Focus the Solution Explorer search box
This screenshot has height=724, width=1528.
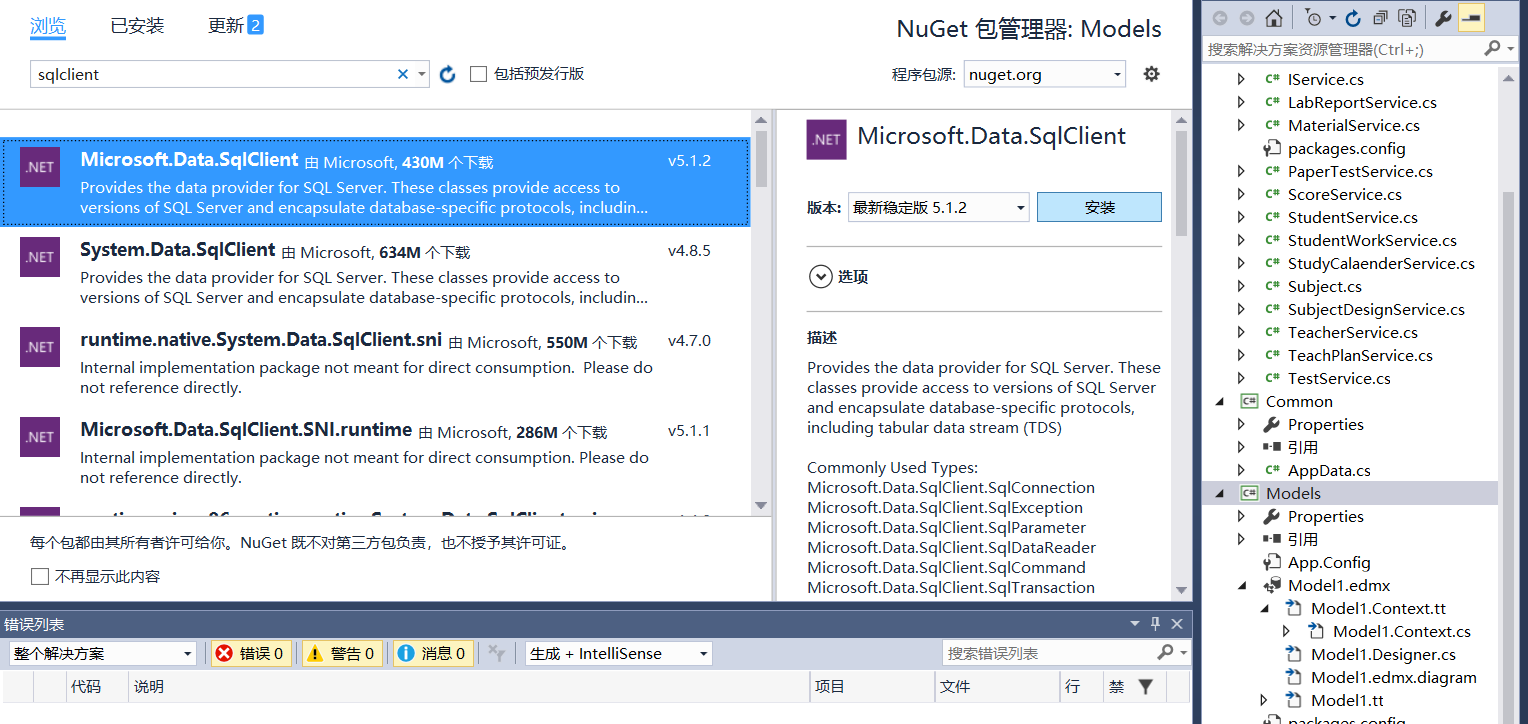[1343, 48]
